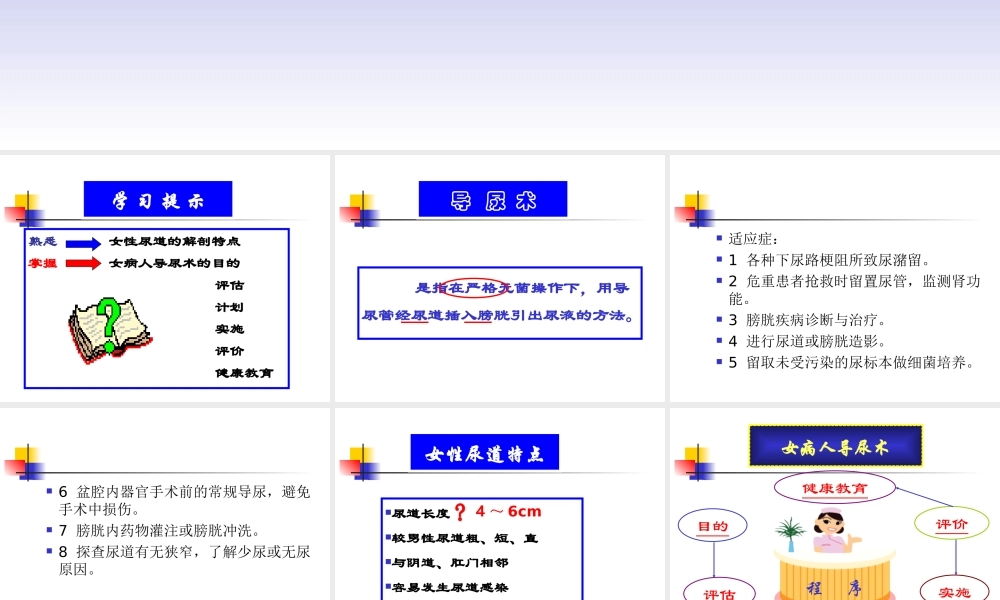1000x600 pixels.
Task: Click the potted plant graphic beside the nurse
Action: [x=790, y=530]
